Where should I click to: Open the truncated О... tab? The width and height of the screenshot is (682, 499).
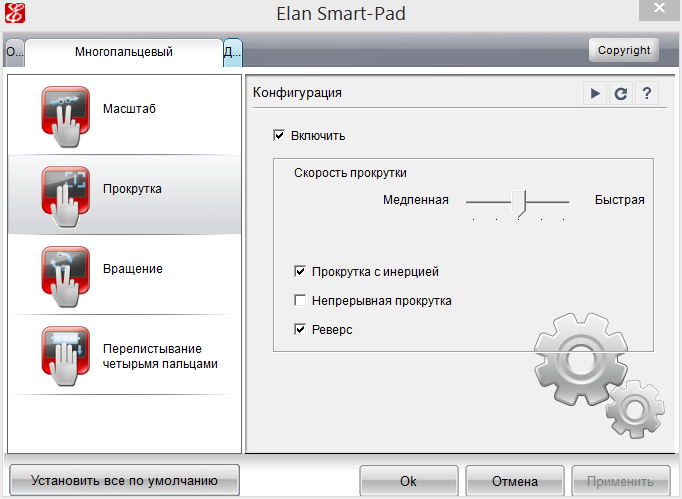pyautogui.click(x=14, y=53)
